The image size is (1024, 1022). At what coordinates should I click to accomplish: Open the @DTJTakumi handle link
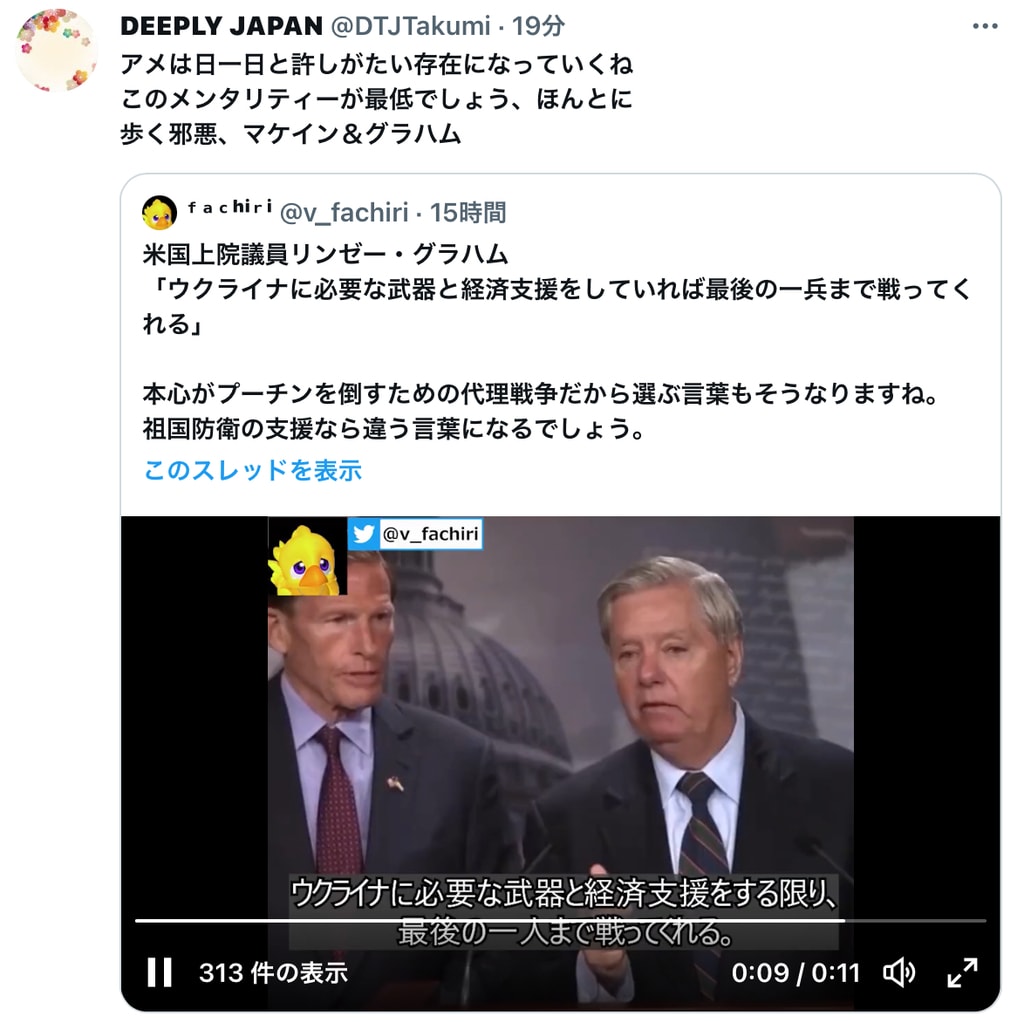410,26
